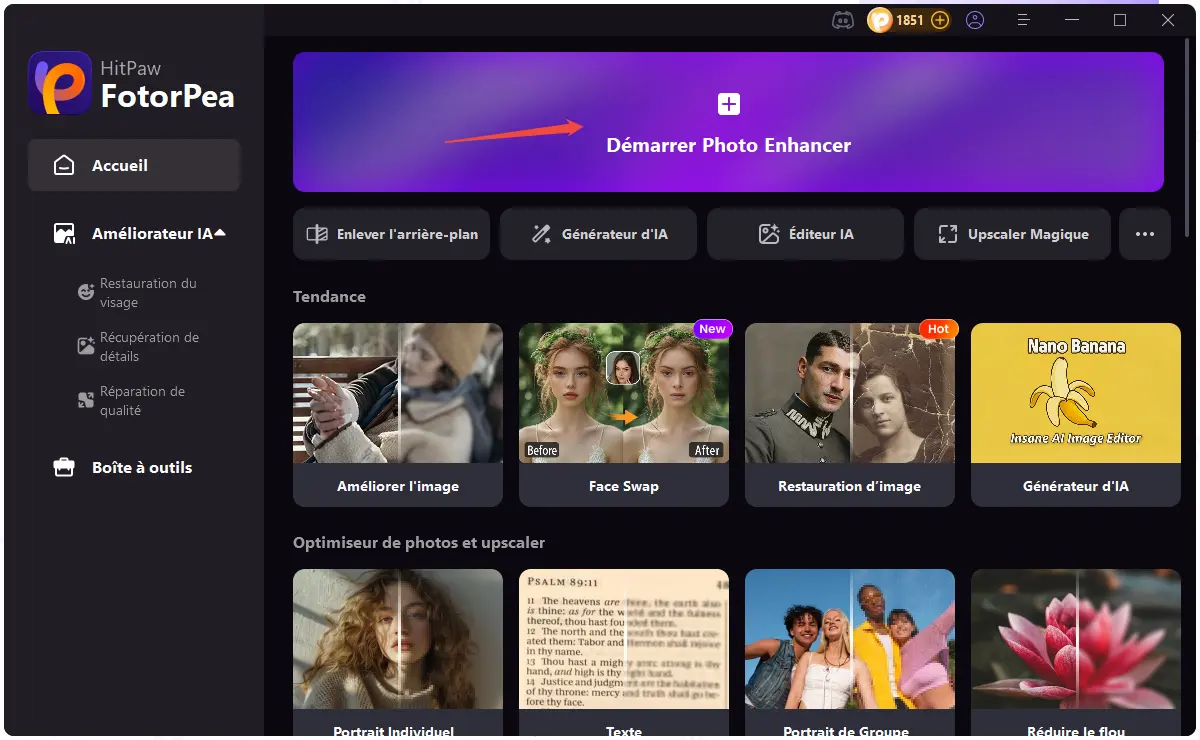Open the Générateur d'IA tool icon
1200x740 pixels.
coord(540,234)
